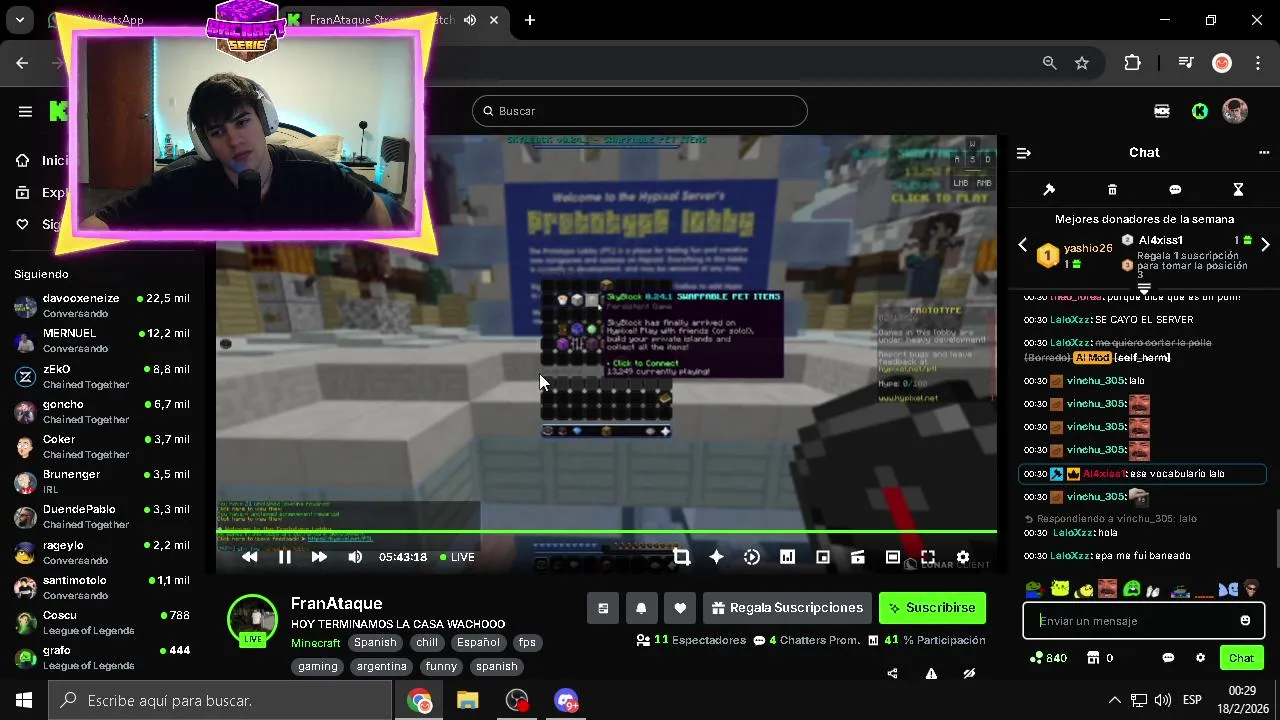The height and width of the screenshot is (720, 1280).
Task: Collapse the chat panel with arrow icon
Action: 1023,153
